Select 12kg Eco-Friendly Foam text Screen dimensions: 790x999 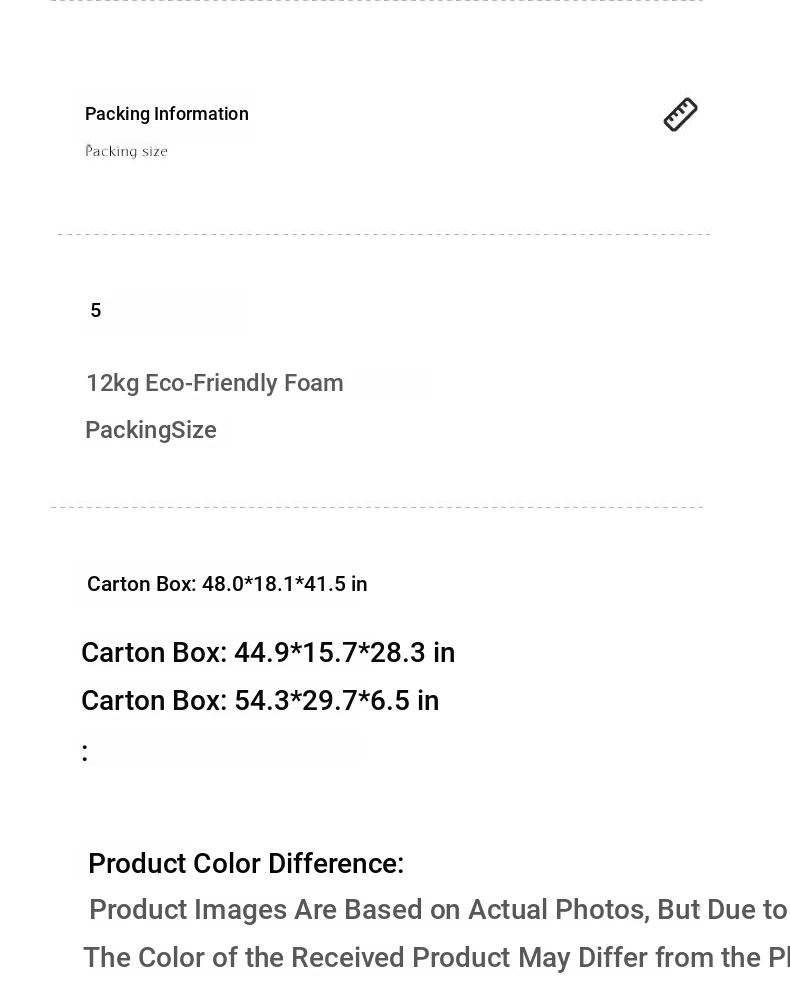click(x=215, y=383)
